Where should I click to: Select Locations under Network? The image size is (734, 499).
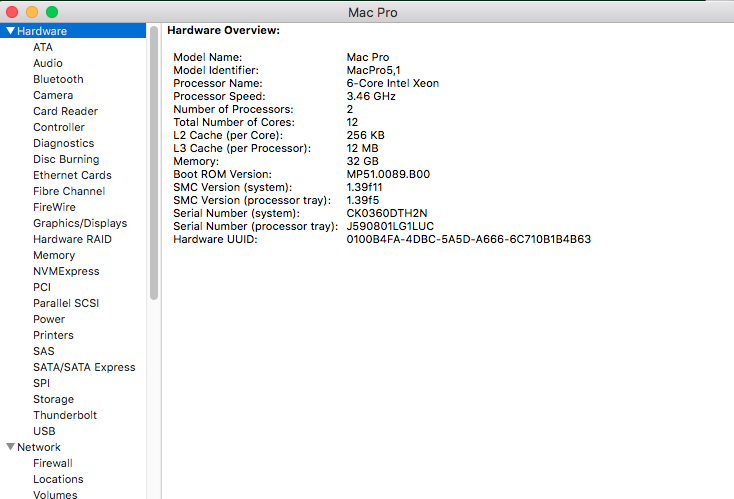(x=58, y=479)
